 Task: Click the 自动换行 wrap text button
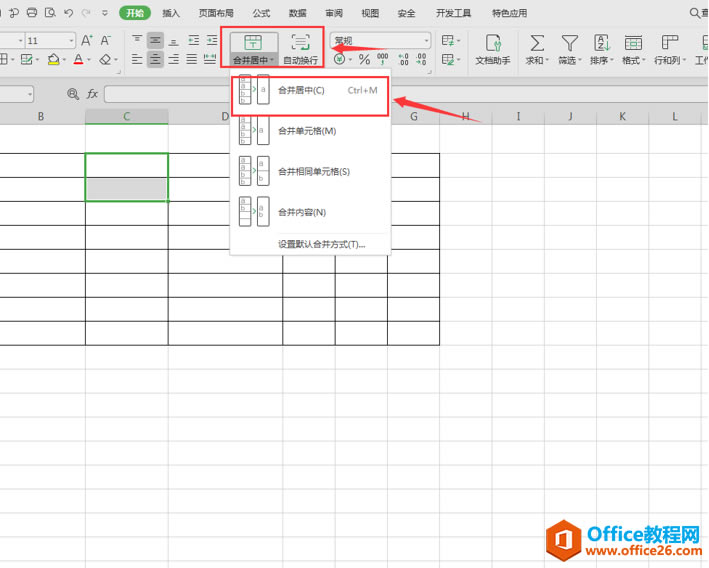(x=301, y=49)
